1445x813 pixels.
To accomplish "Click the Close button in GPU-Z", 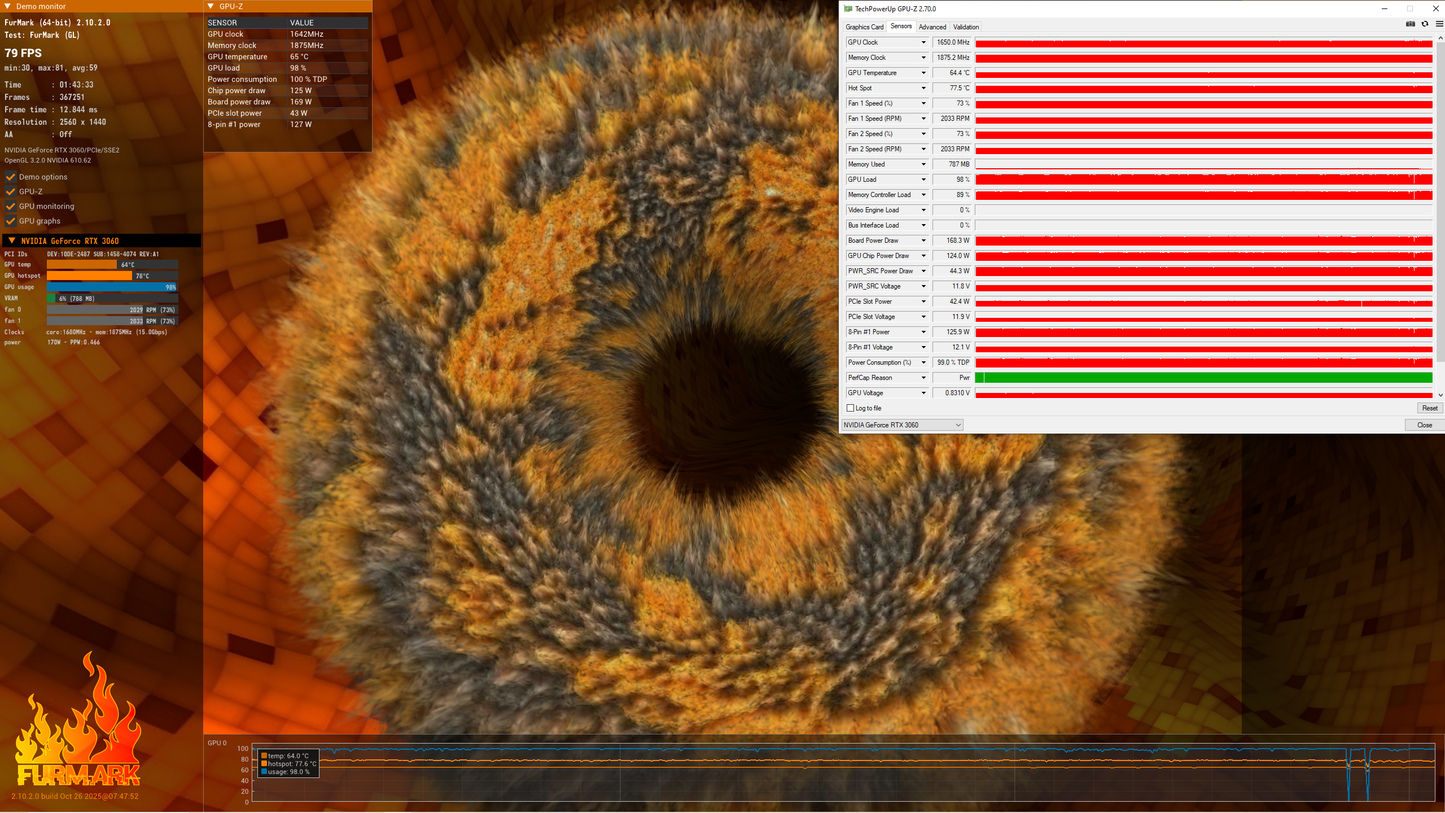I will coord(1424,425).
